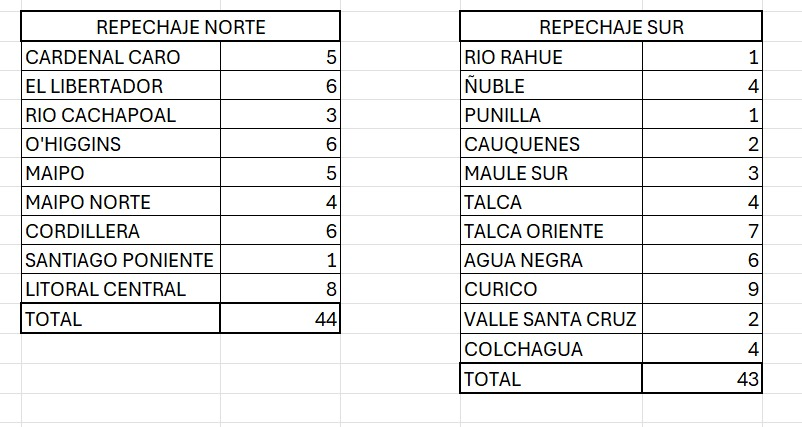Click the CARDENAL CARO cell
The image size is (802, 427).
pyautogui.click(x=121, y=56)
